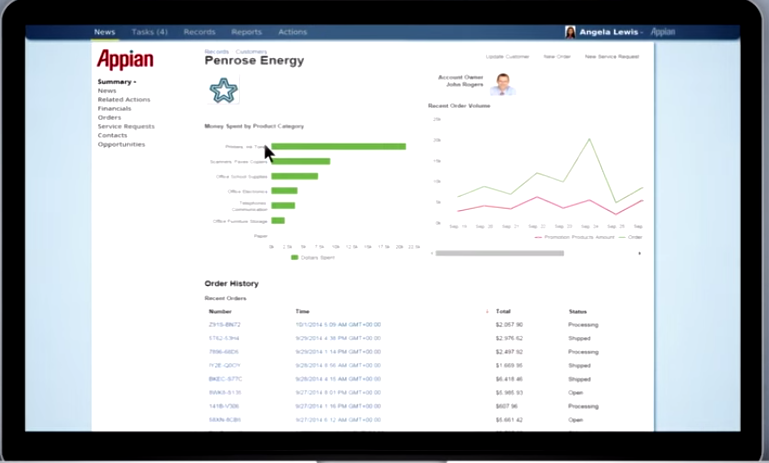769x463 pixels.
Task: Click the New Order action link
Action: click(x=557, y=57)
